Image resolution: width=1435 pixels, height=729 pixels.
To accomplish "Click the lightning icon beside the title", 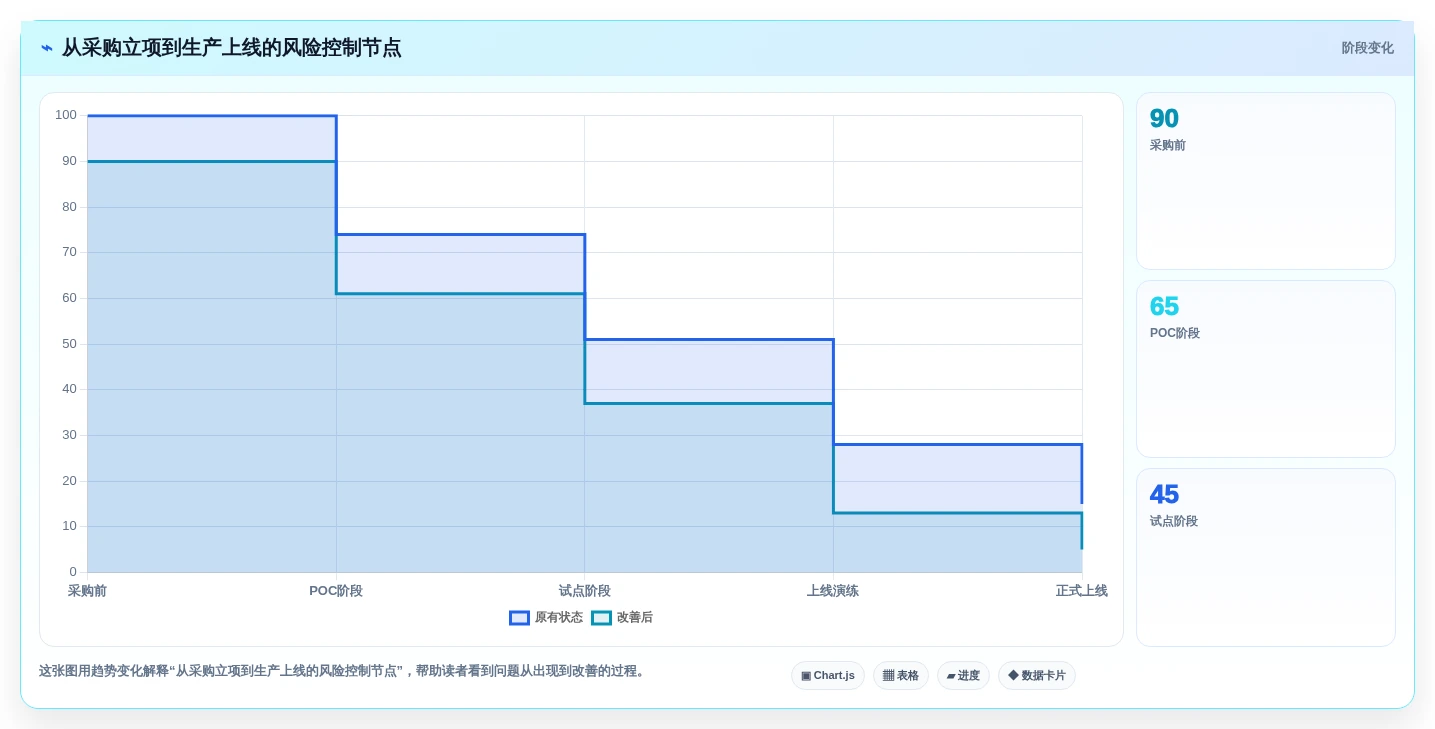I will (47, 48).
